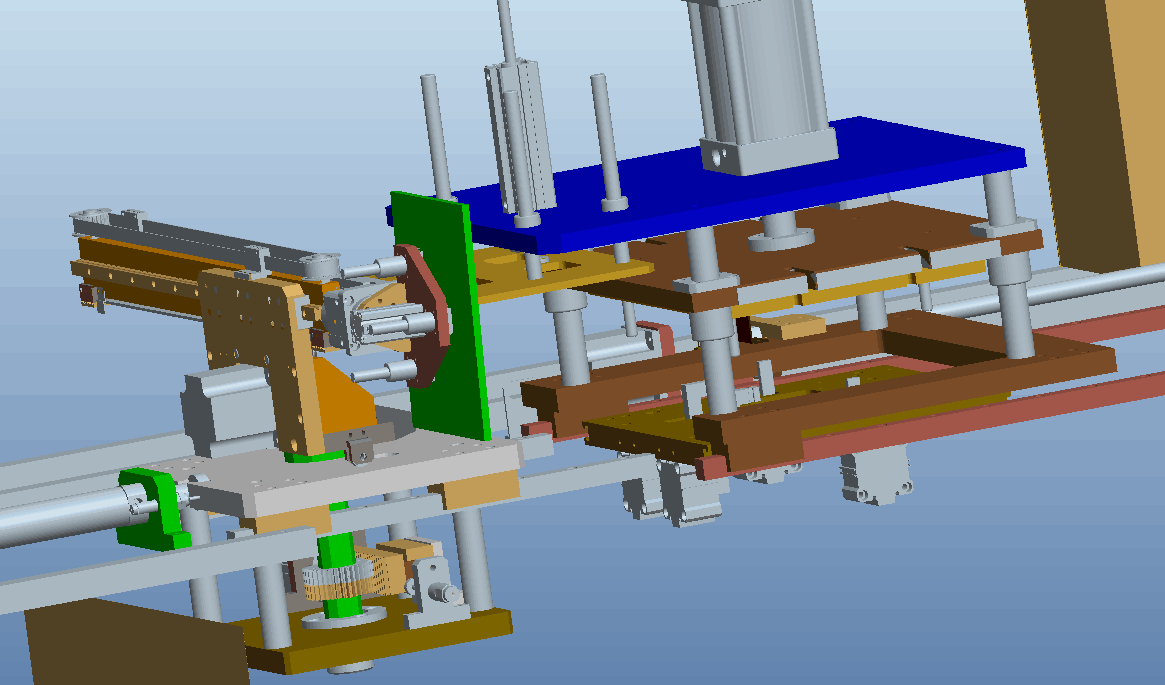Screen dimensions: 1165x685
Task: Pick the small tan block inside frame
Action: coord(788,325)
